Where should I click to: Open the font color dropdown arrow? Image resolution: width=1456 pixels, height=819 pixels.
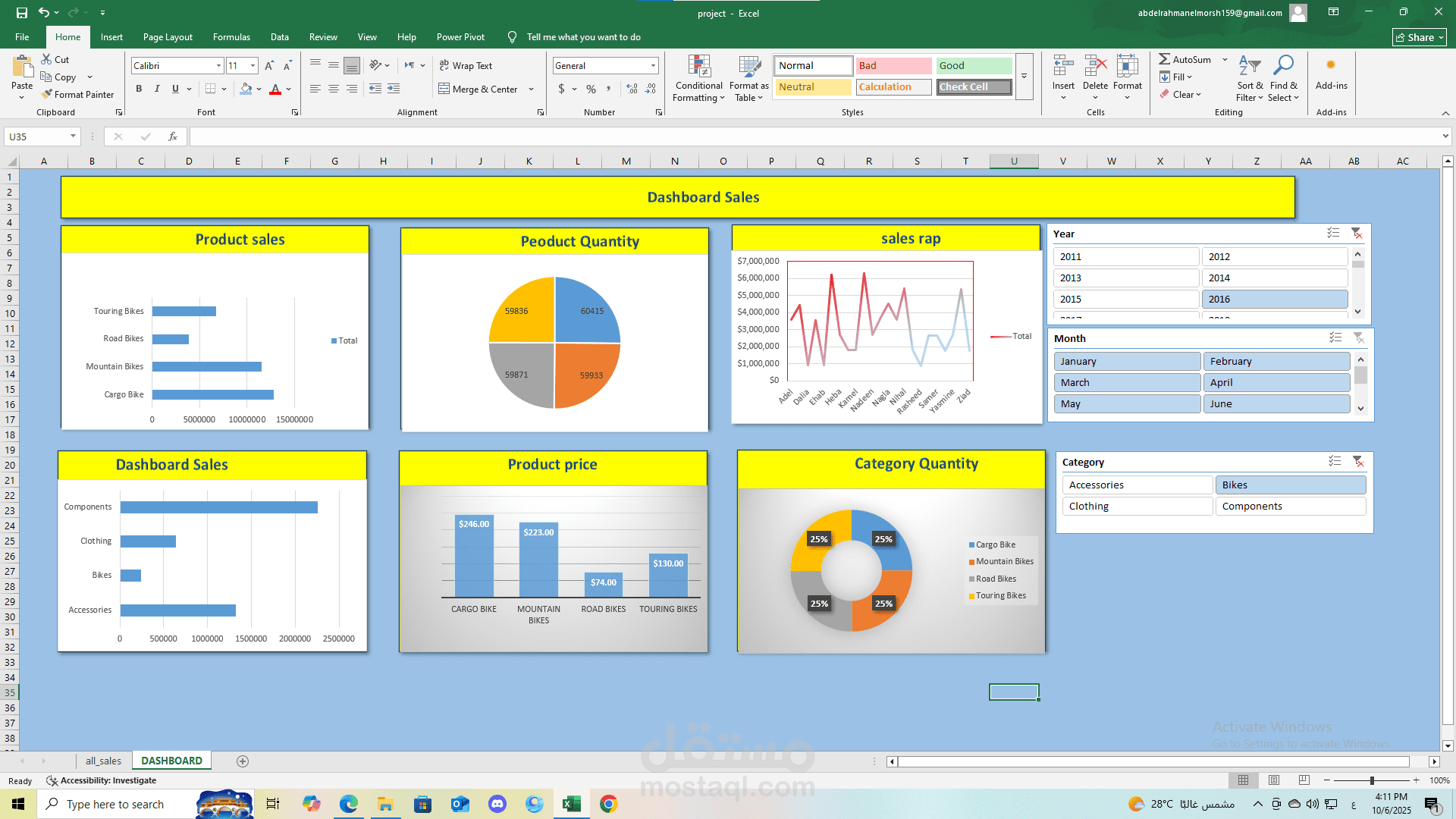point(289,89)
